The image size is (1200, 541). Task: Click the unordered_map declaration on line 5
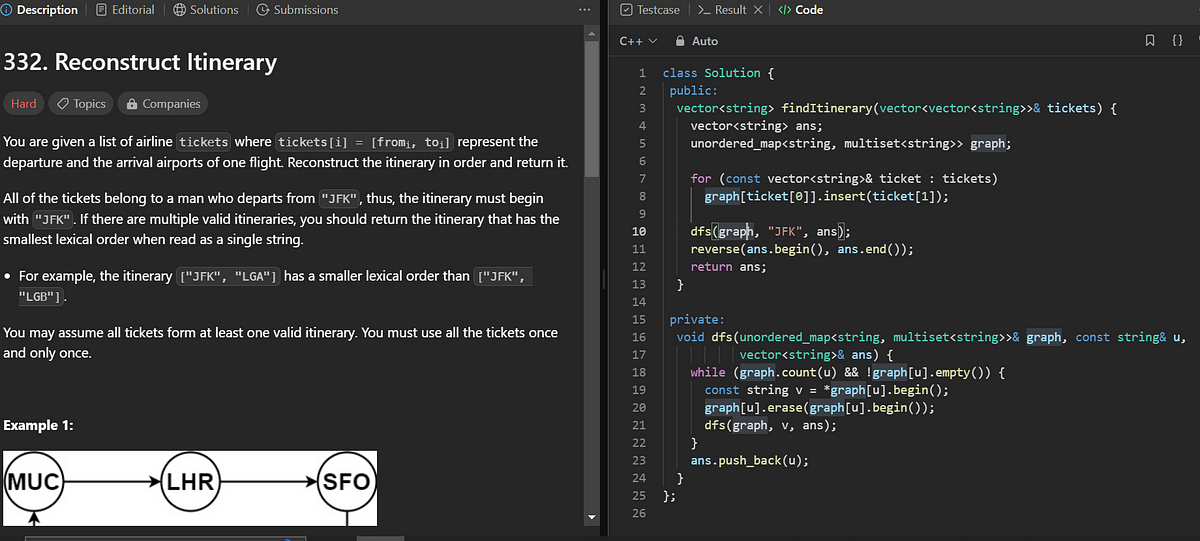point(851,144)
